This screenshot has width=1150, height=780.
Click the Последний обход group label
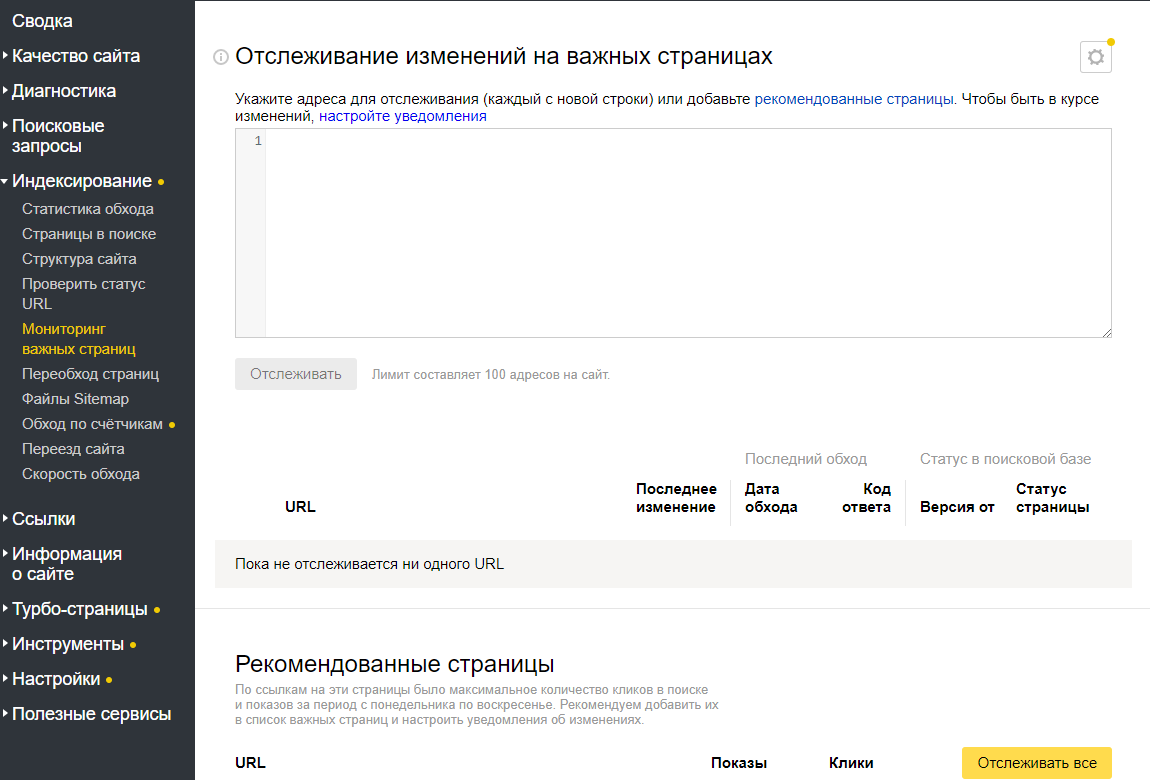tap(806, 459)
